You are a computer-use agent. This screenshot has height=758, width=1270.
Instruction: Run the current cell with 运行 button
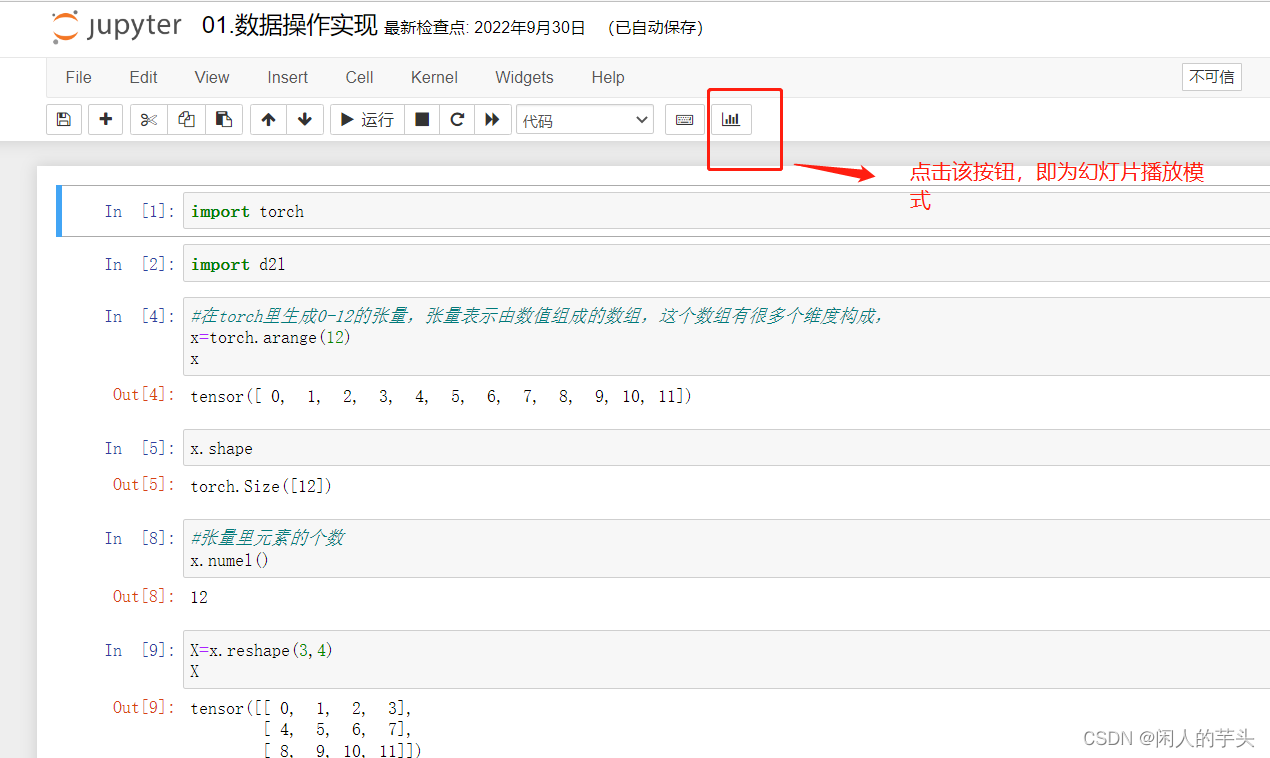click(366, 118)
